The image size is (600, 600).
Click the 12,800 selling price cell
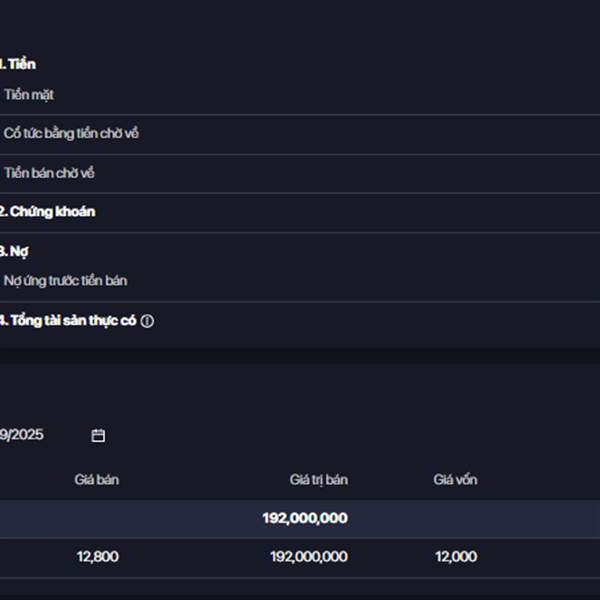click(97, 557)
